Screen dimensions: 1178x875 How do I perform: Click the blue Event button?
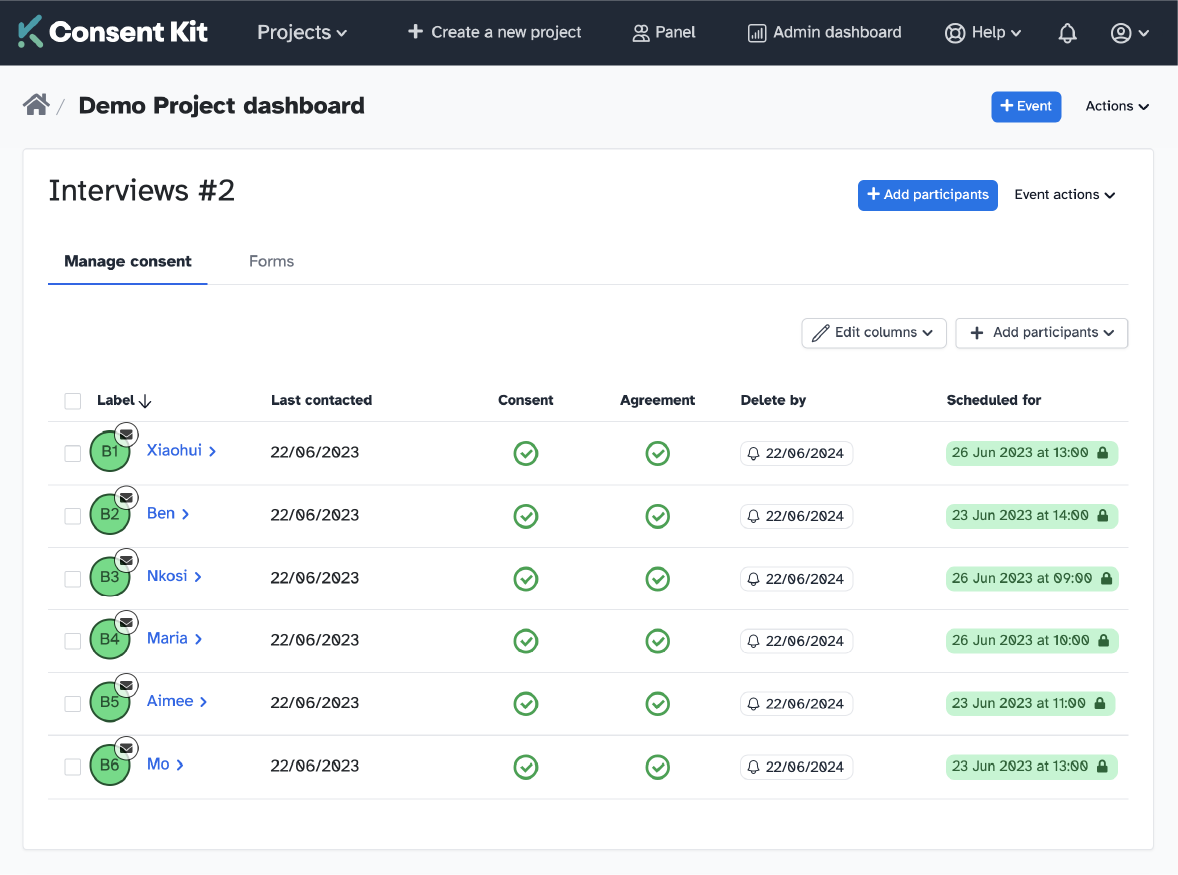[1026, 106]
